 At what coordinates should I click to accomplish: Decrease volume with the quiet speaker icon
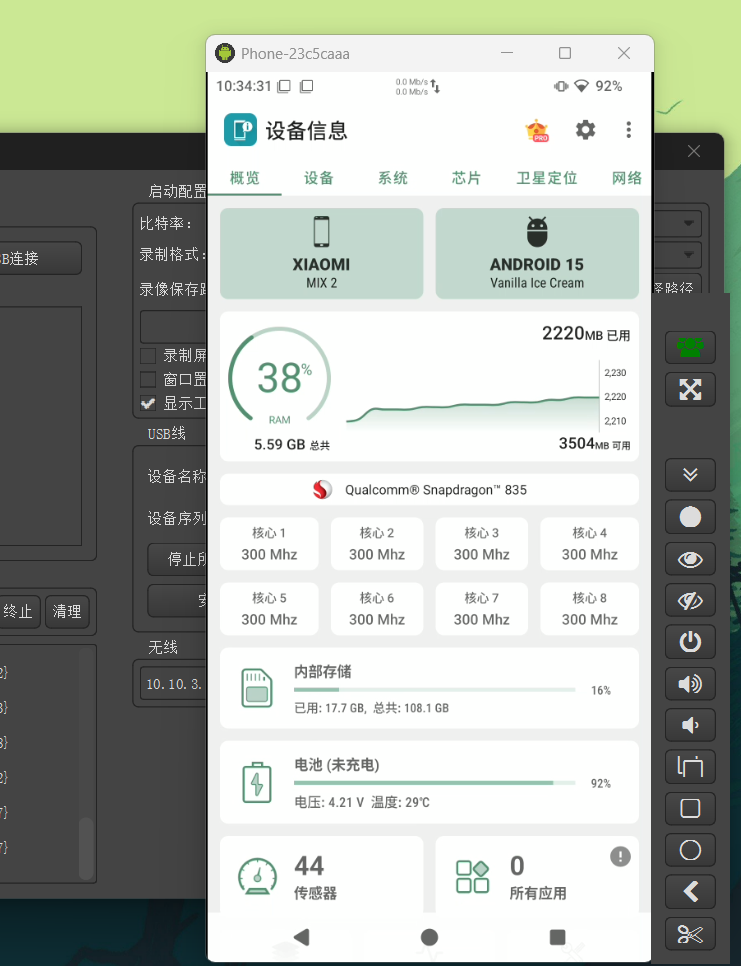tap(690, 725)
